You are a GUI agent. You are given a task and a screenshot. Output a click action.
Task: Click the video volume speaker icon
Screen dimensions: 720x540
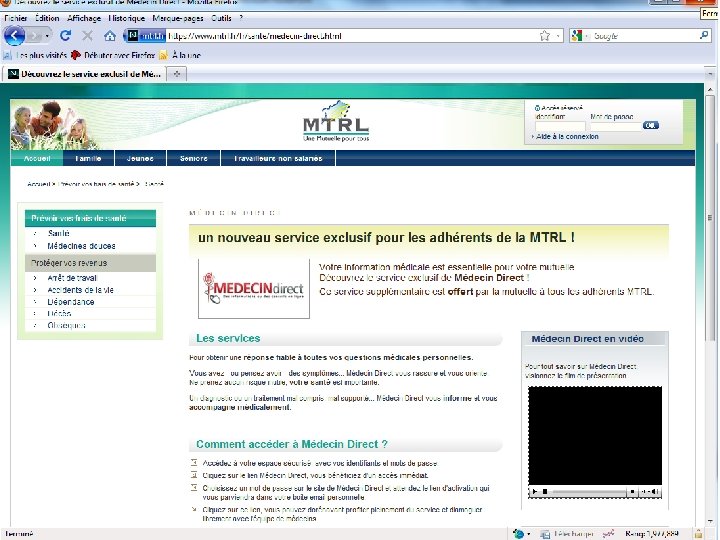click(x=656, y=492)
